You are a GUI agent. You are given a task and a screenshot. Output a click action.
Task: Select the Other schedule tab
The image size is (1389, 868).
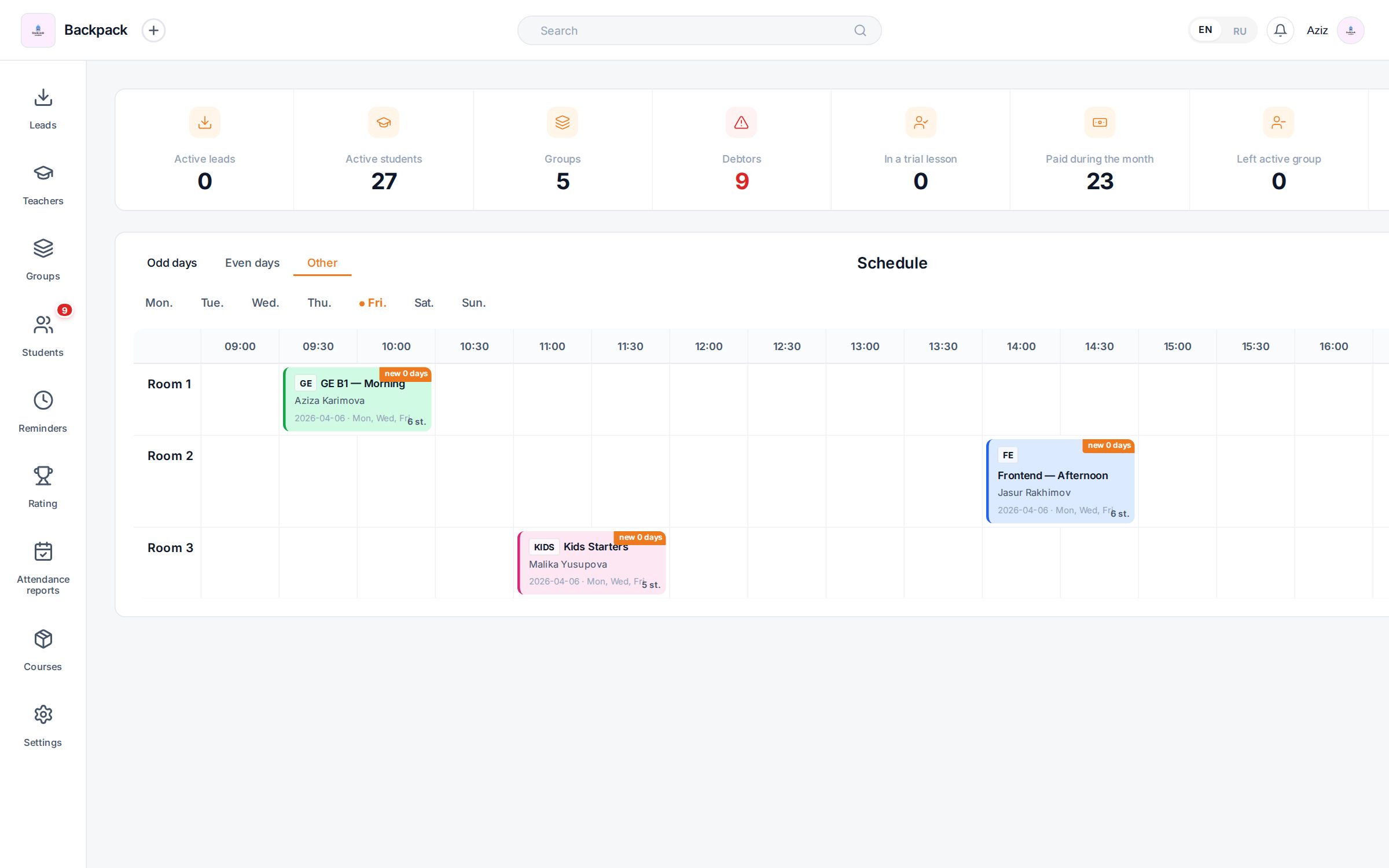click(322, 263)
